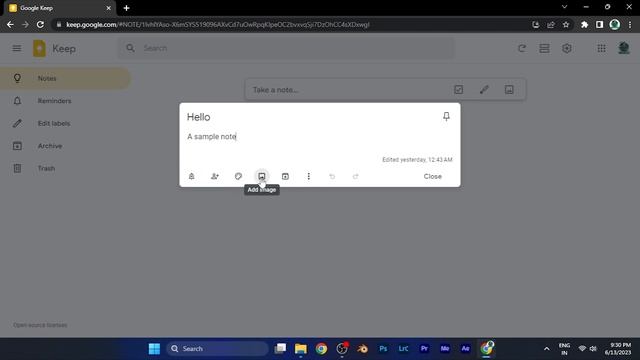Bookmark this page with star icon

coord(566,24)
